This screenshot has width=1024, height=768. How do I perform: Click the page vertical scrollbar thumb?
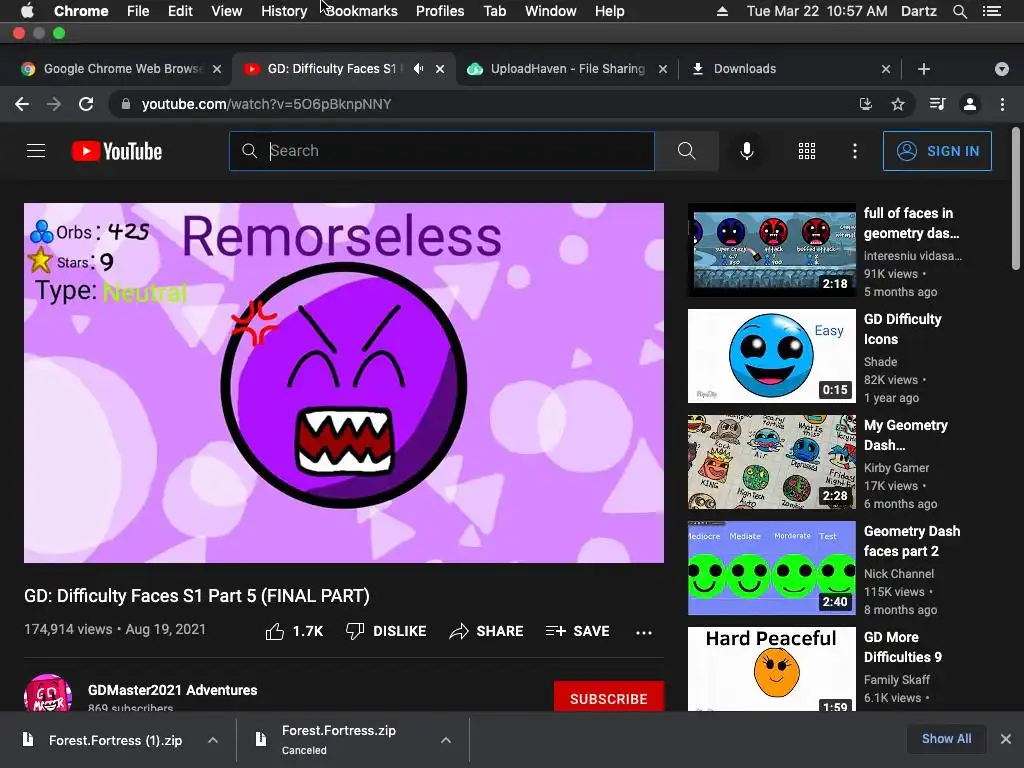click(x=1016, y=198)
